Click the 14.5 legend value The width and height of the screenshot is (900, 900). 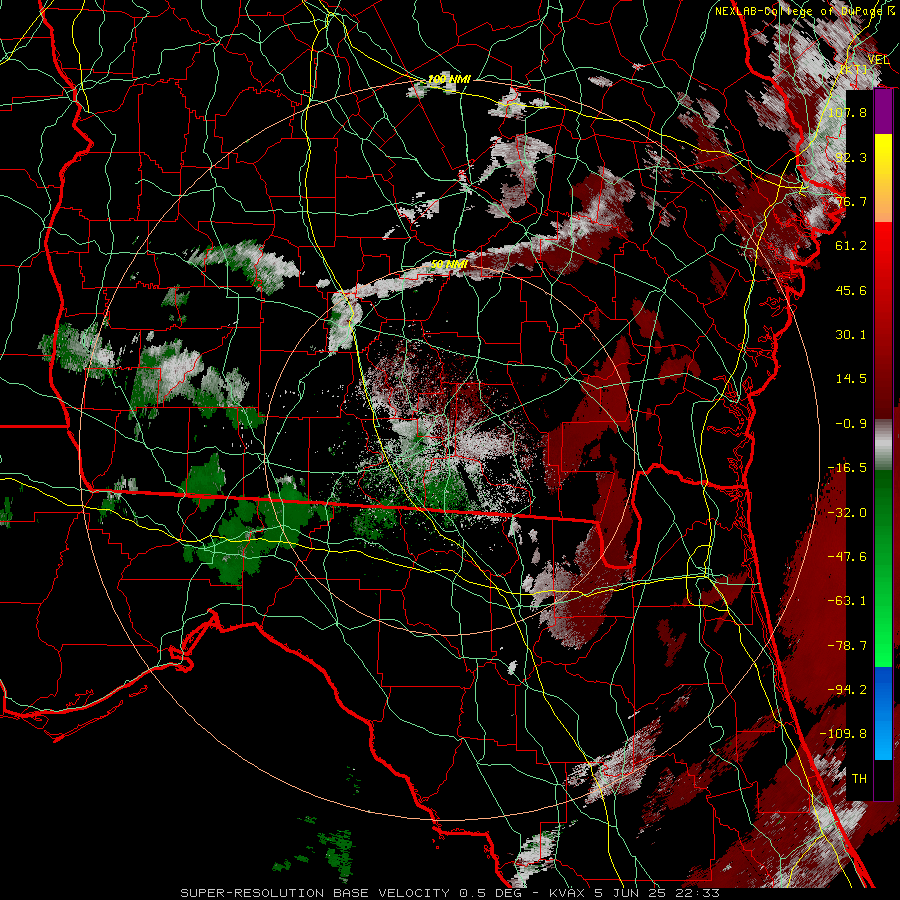[851, 379]
